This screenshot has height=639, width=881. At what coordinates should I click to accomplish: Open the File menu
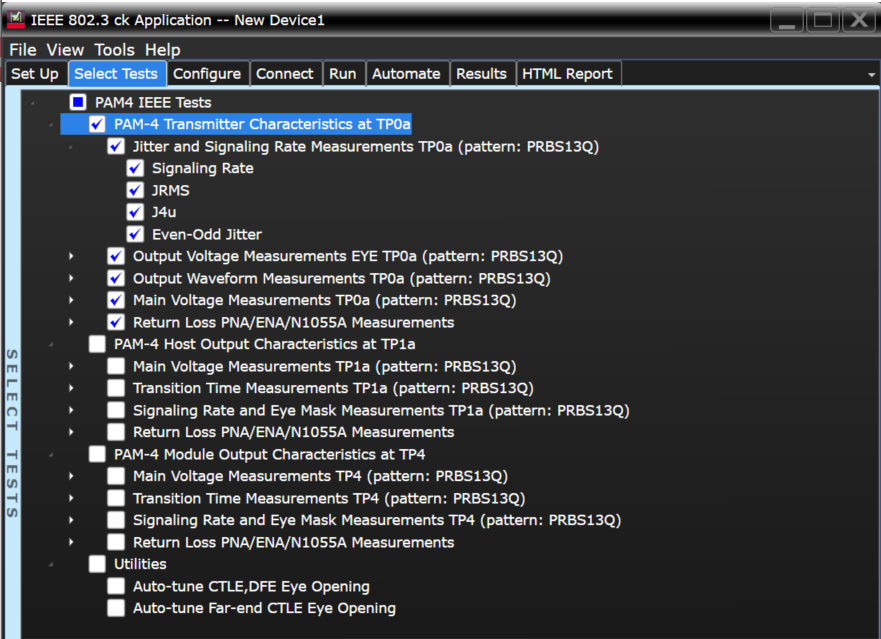click(x=23, y=49)
